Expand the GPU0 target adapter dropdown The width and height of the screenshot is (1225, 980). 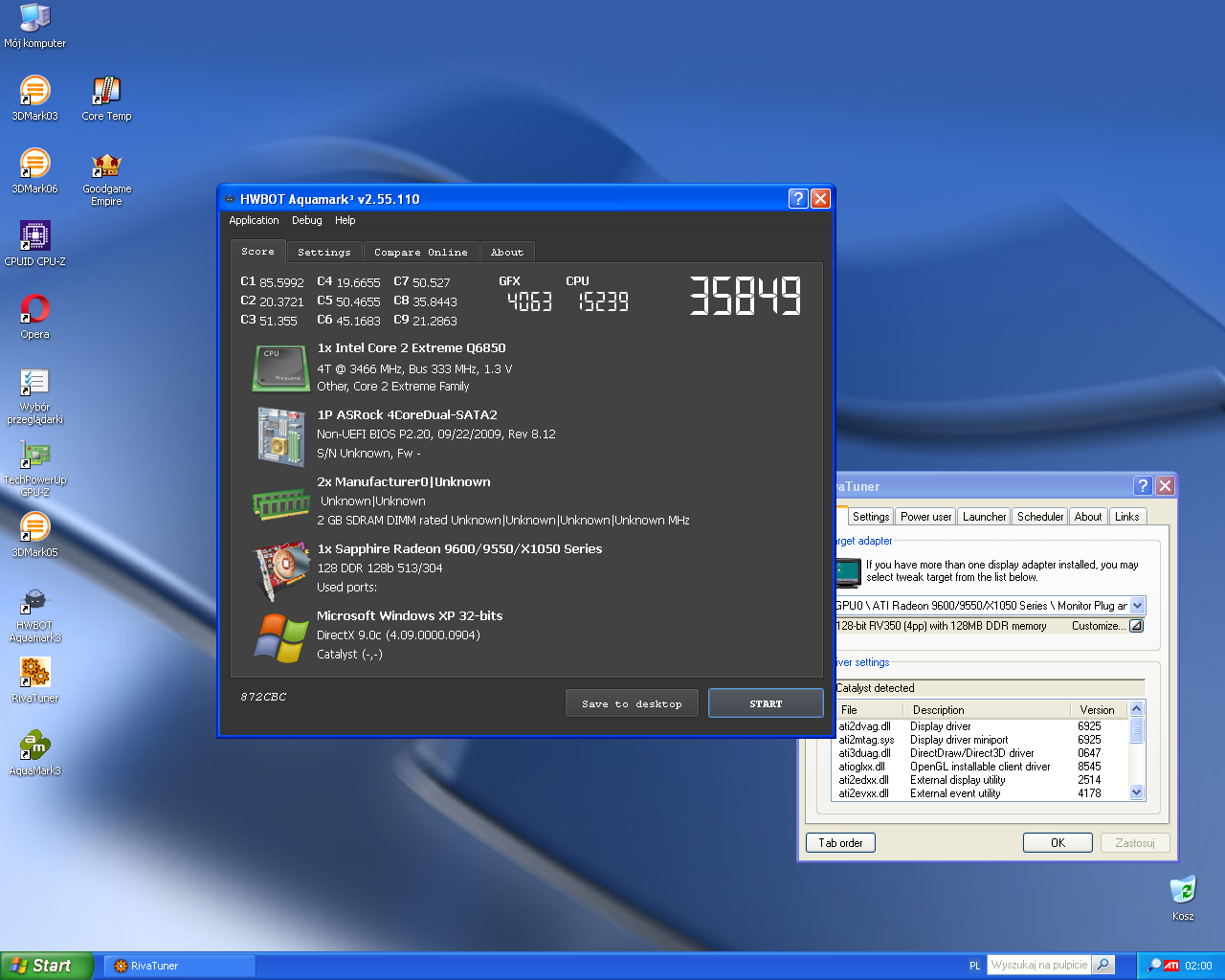click(x=1137, y=606)
